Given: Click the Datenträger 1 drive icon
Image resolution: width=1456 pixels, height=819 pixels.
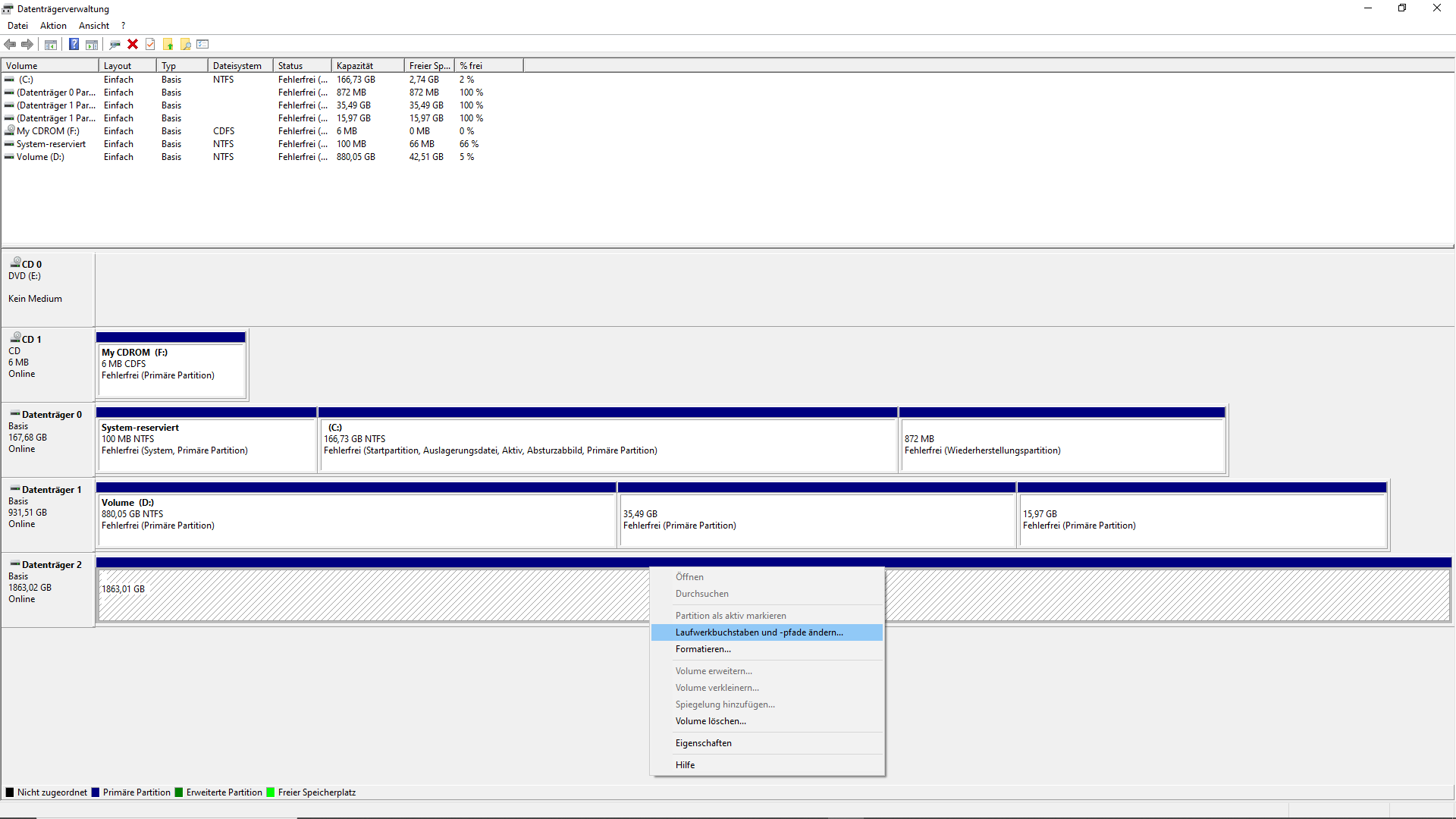Looking at the screenshot, I should [15, 489].
